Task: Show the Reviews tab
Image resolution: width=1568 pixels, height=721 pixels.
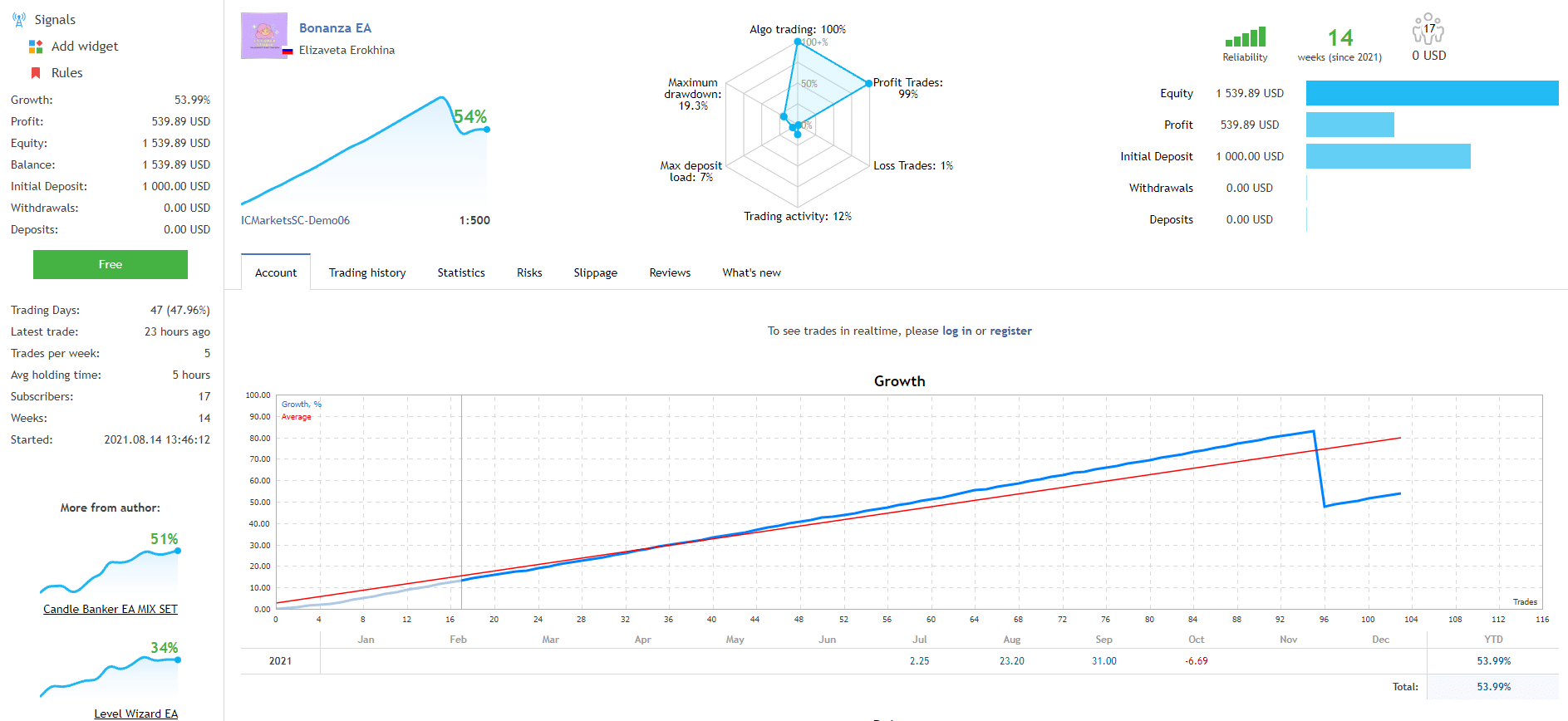Action: [x=670, y=272]
